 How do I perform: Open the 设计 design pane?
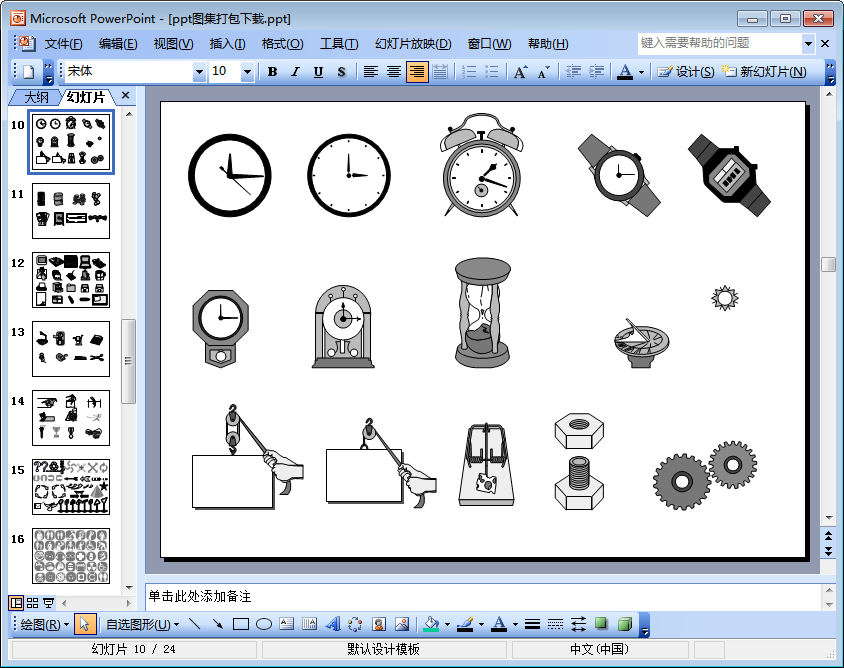click(686, 72)
